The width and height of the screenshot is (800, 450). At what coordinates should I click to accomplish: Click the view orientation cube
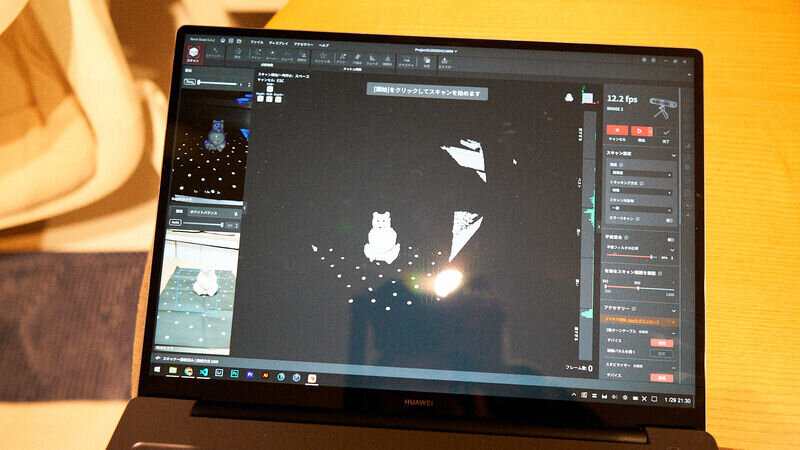(588, 97)
